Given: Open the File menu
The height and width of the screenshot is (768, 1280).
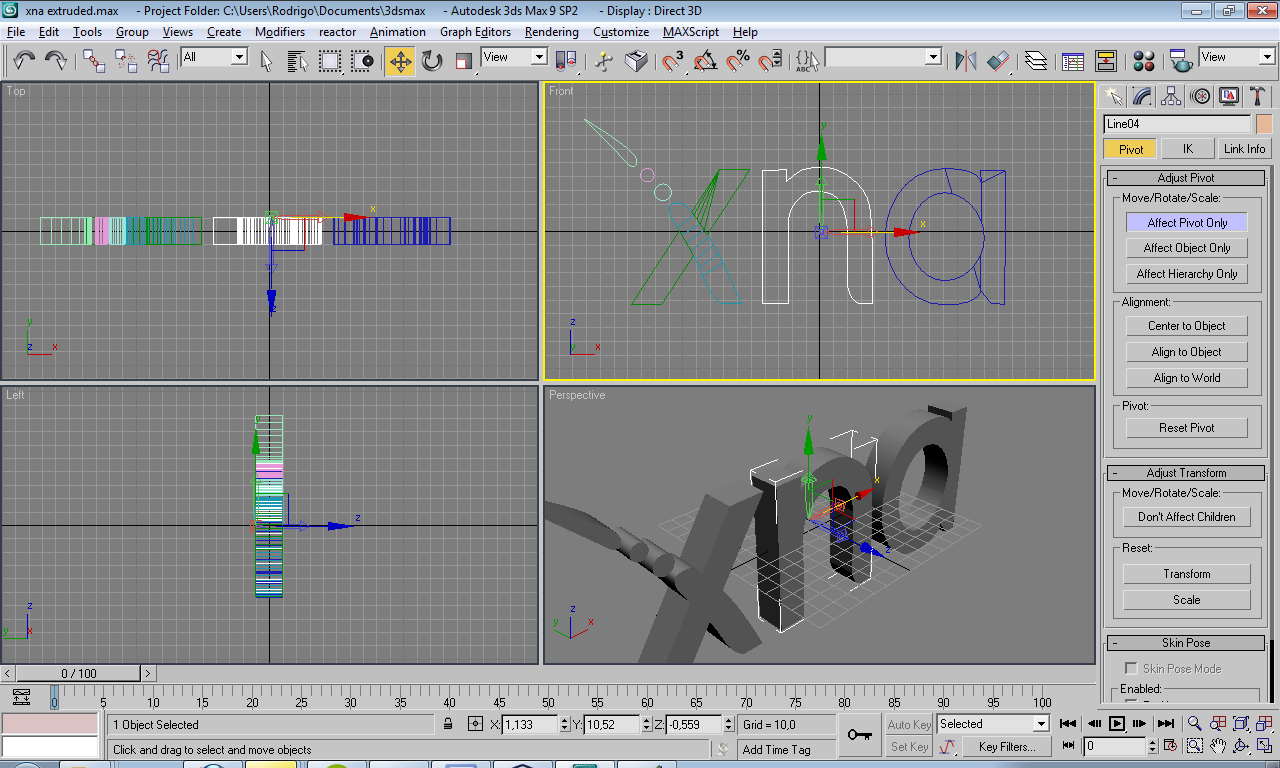Looking at the screenshot, I should click(x=16, y=32).
